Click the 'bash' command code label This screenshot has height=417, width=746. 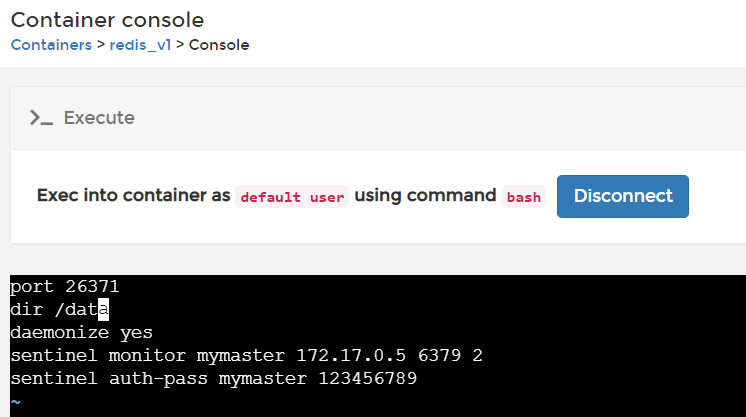(x=524, y=197)
